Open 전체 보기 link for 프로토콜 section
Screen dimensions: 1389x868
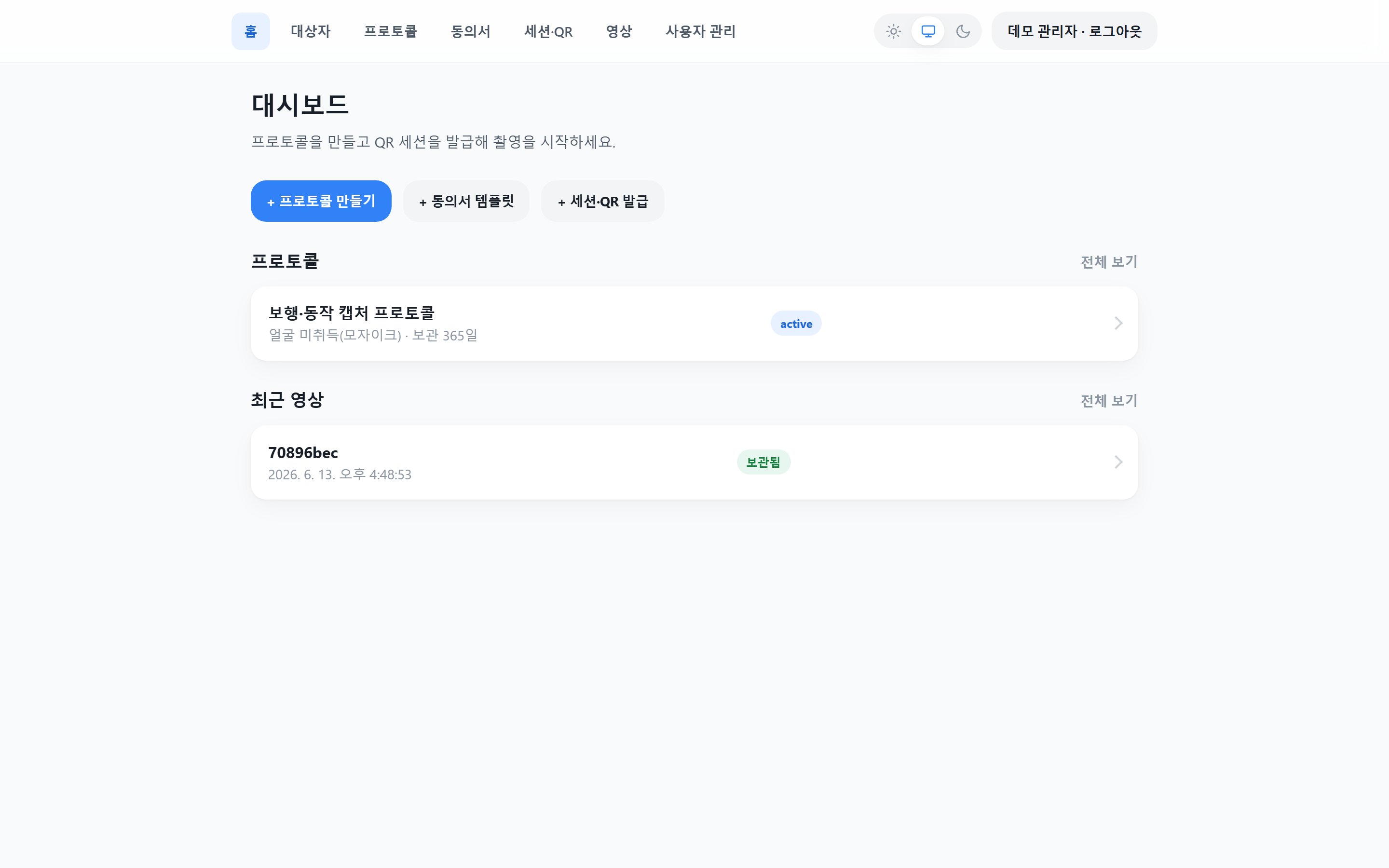(1109, 262)
